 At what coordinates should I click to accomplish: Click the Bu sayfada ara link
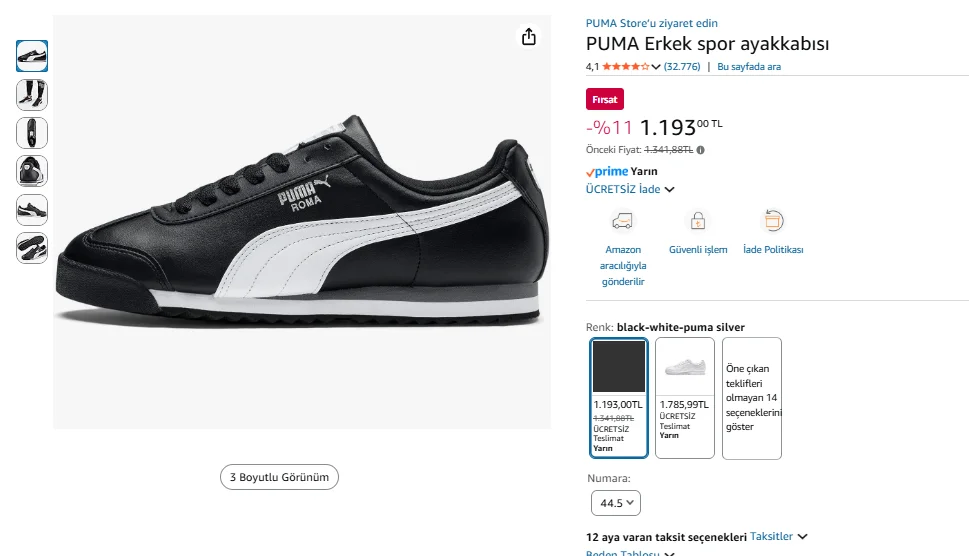pos(749,67)
